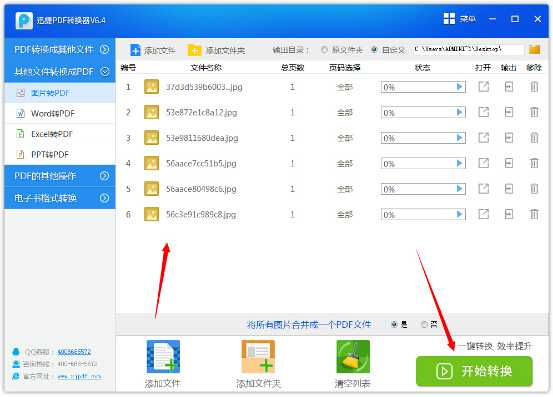Click the 添加文件 icon in the top toolbar
553x397 pixels.
click(135, 50)
